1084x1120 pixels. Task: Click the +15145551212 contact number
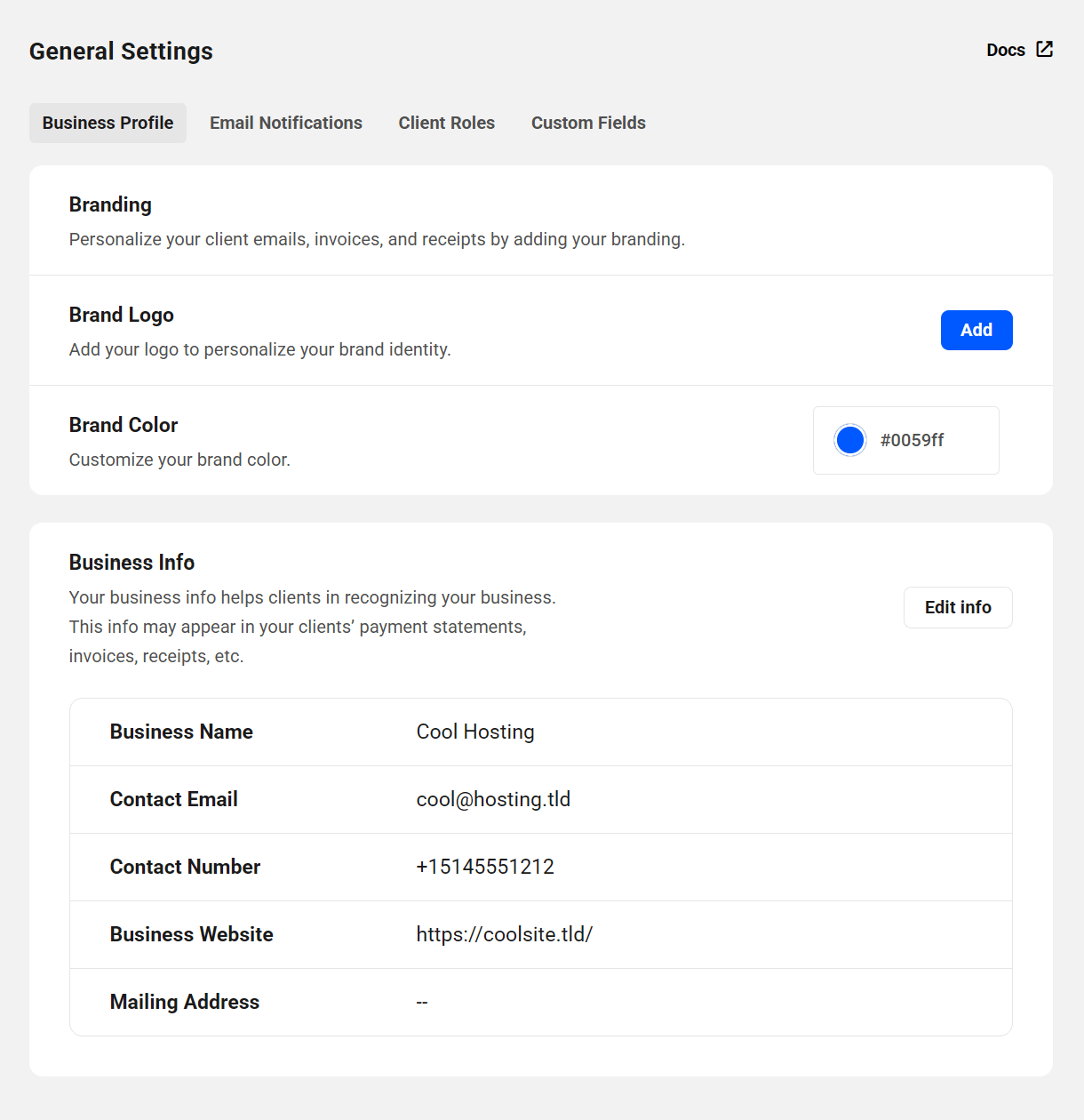[x=485, y=867]
